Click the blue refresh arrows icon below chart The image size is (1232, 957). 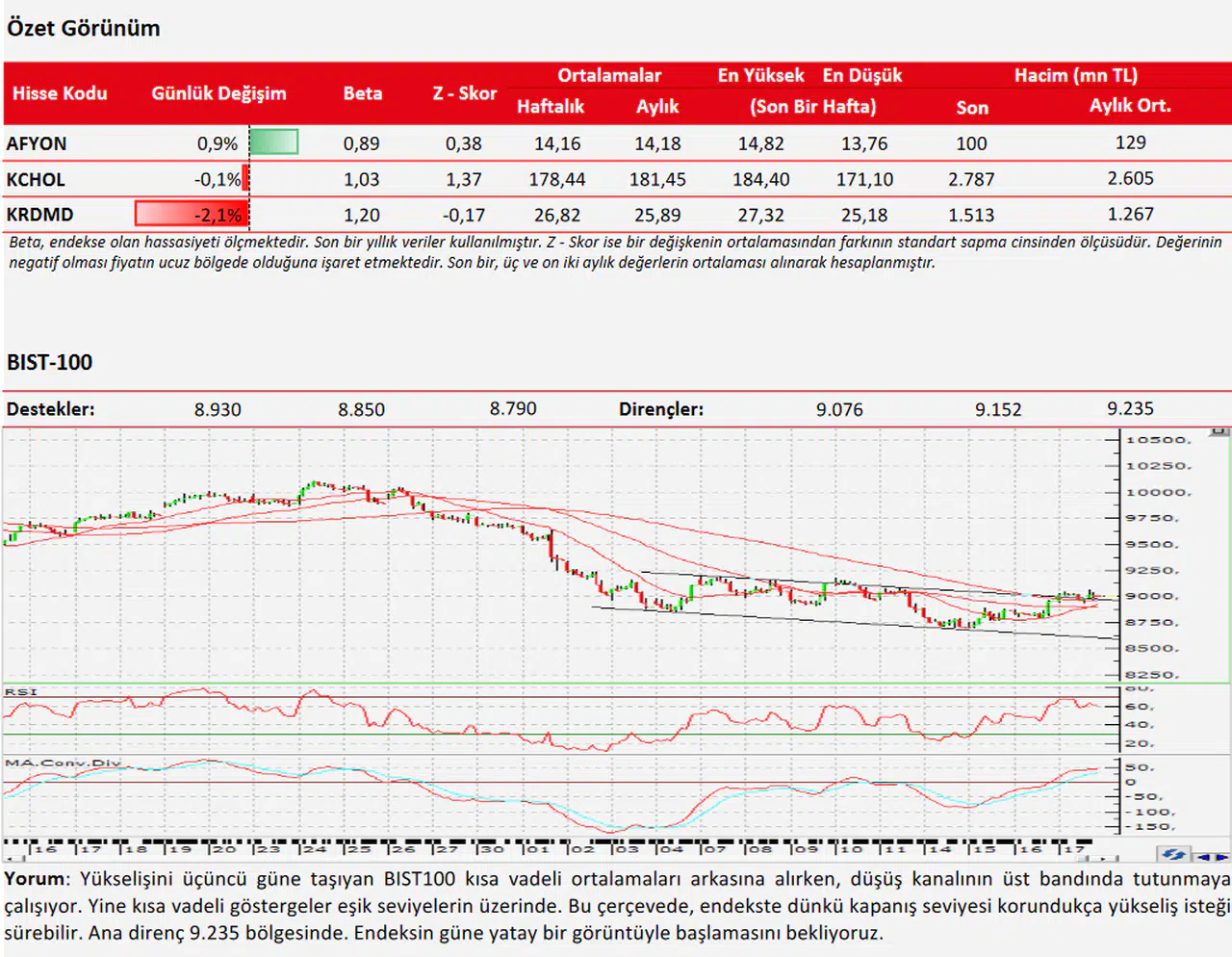coord(1173,854)
